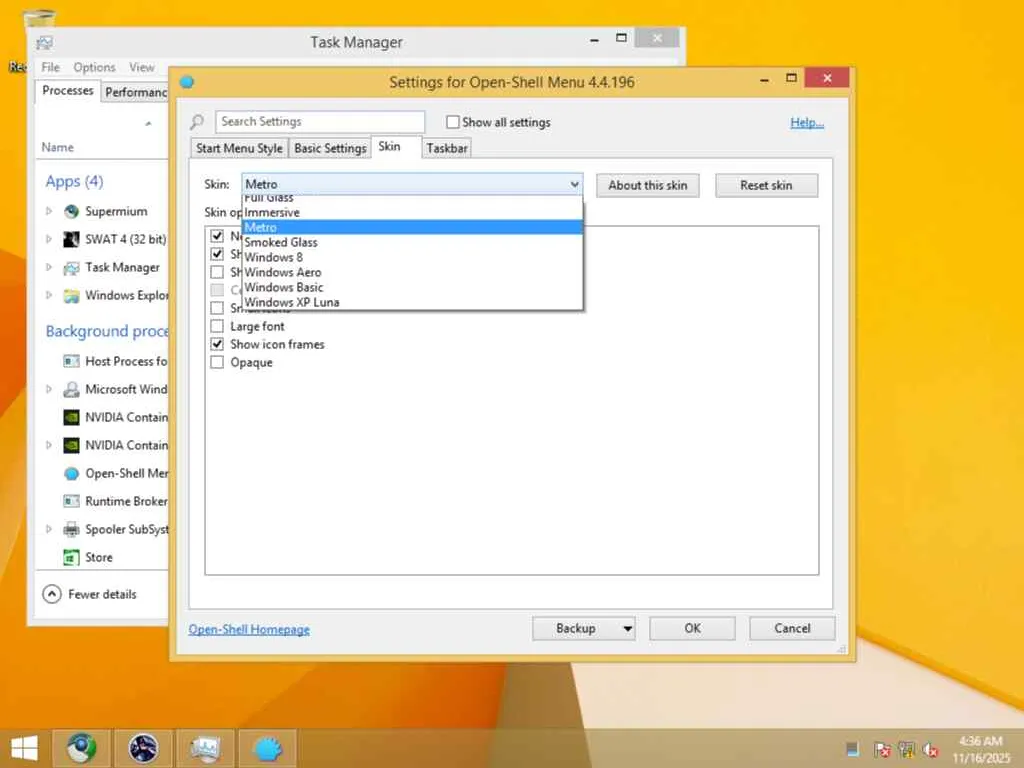
Task: Toggle Show all settings checkbox
Action: point(453,122)
